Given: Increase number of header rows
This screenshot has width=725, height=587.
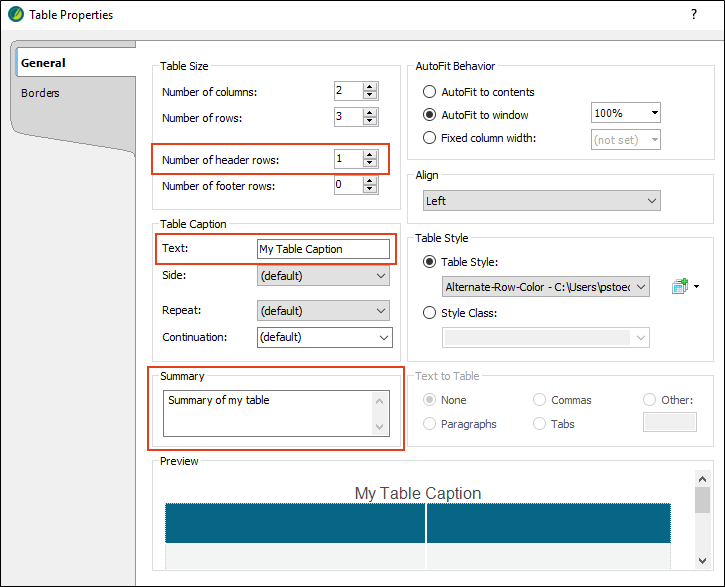Looking at the screenshot, I should pos(370,154).
